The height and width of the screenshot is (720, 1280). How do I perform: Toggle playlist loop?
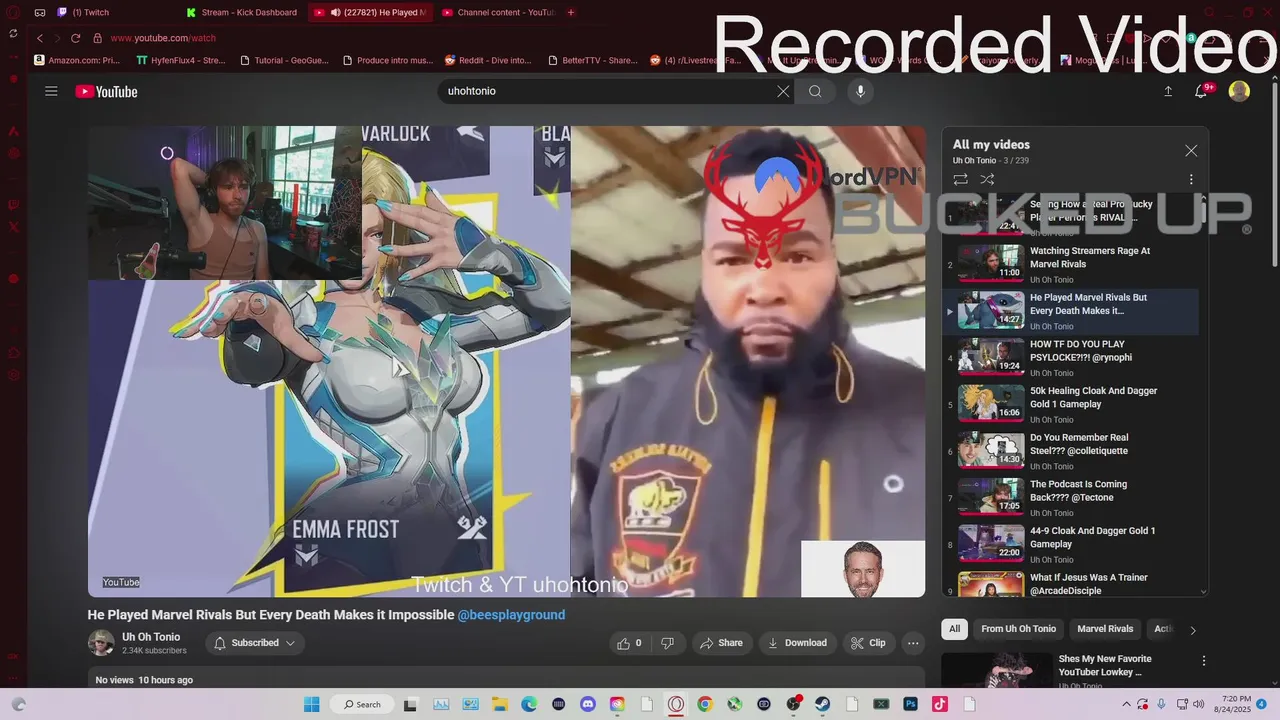(960, 179)
